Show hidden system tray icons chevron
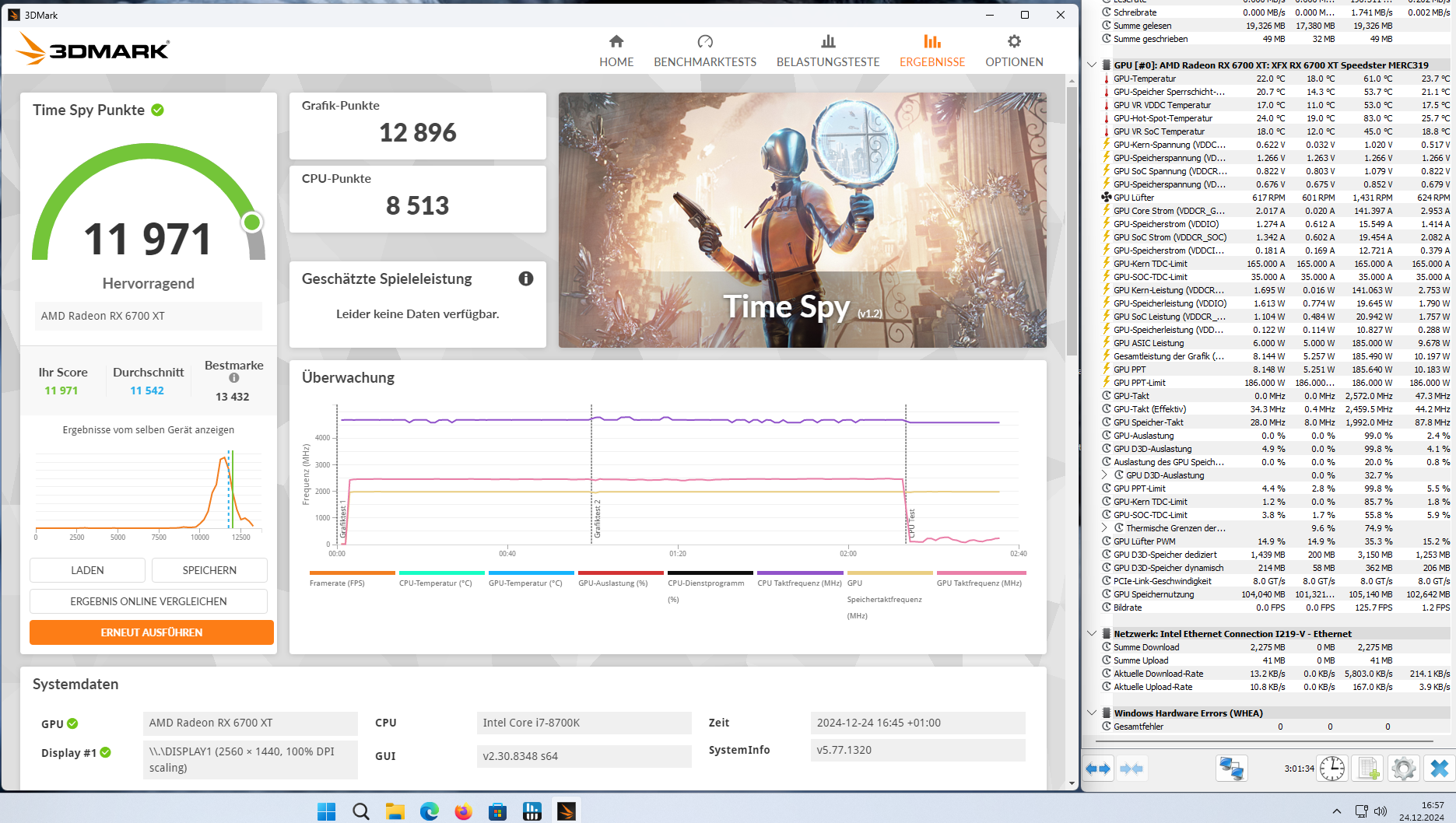The height and width of the screenshot is (823, 1456). (x=1337, y=811)
